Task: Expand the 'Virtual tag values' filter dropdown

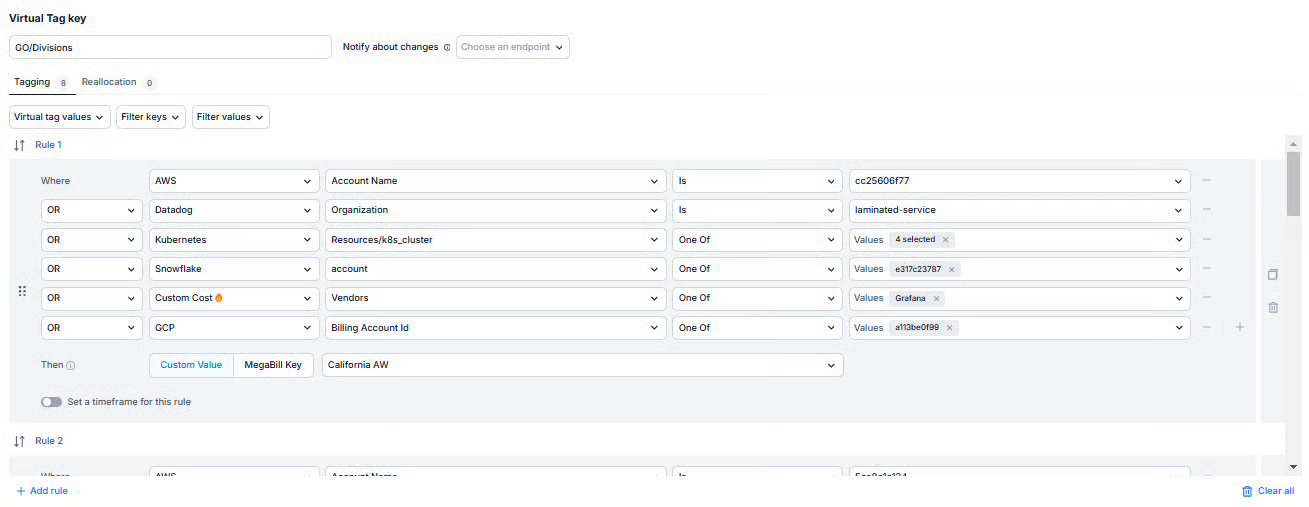Action: point(59,117)
